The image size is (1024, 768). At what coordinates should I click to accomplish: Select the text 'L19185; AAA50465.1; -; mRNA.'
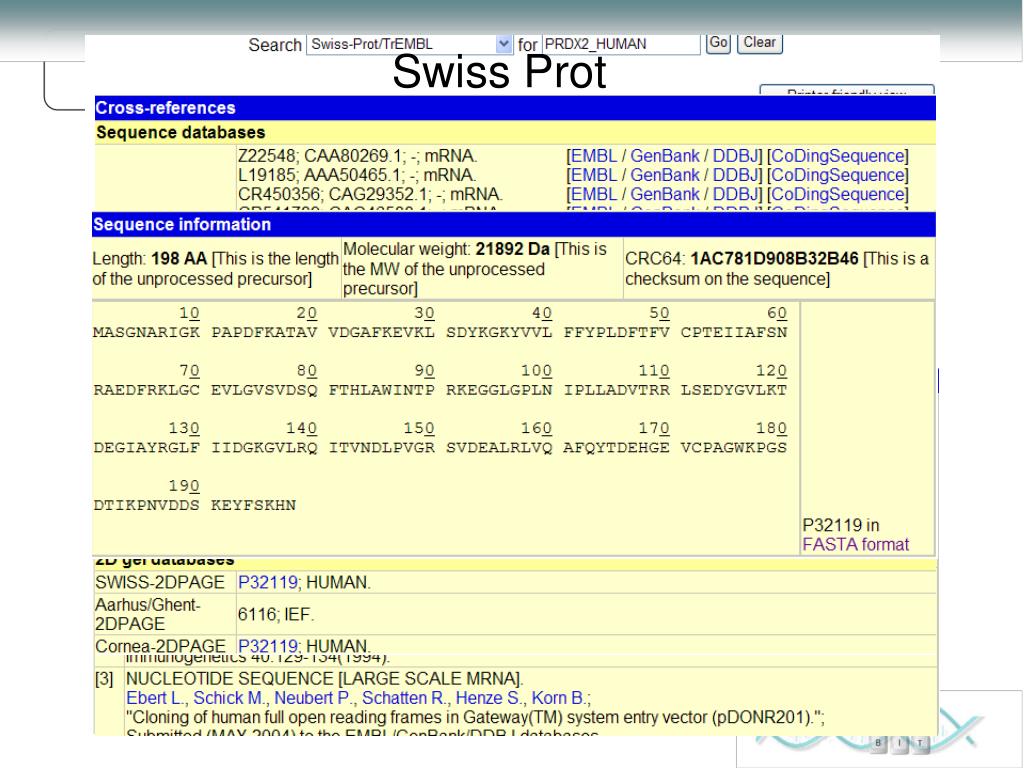click(357, 175)
